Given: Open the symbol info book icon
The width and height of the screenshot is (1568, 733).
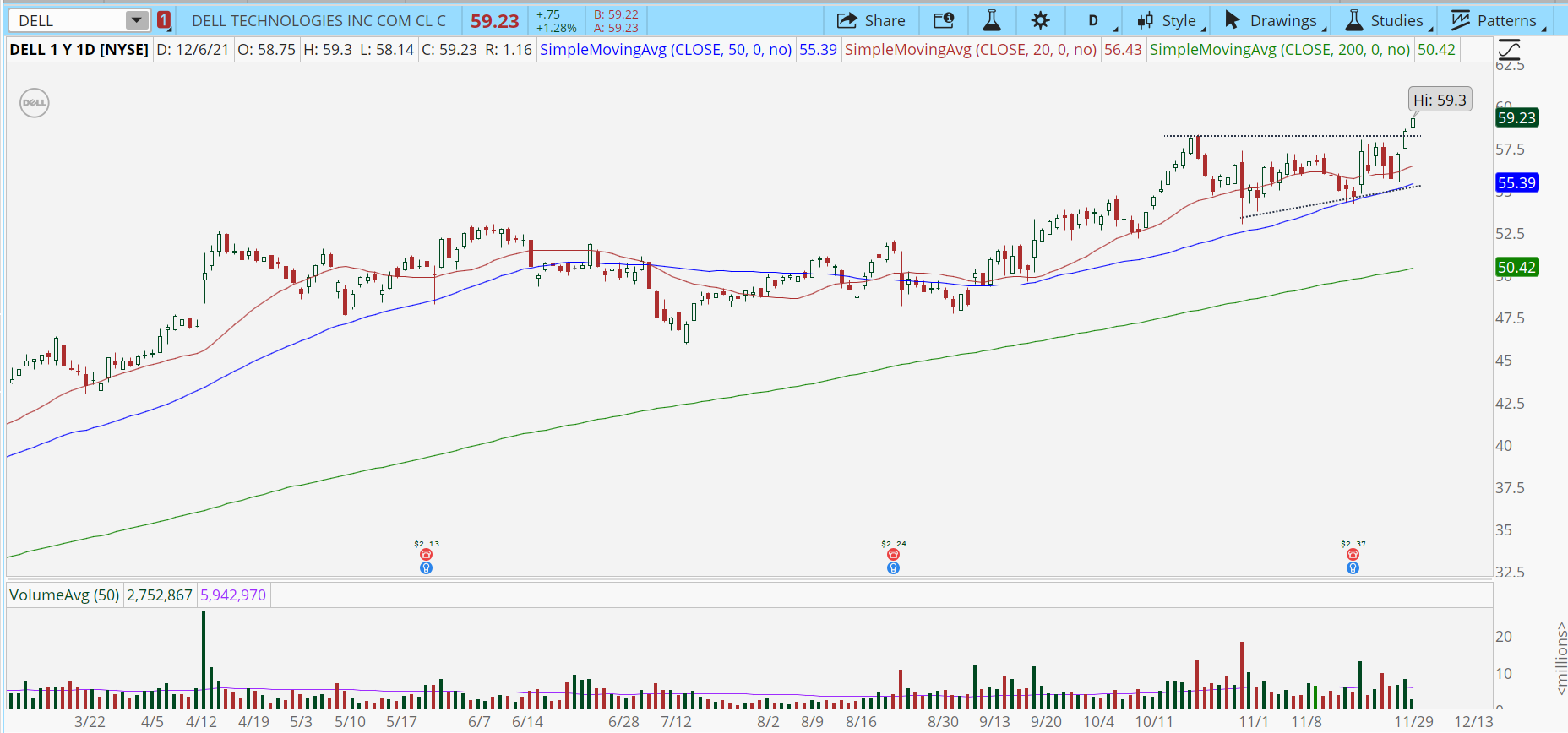Looking at the screenshot, I should pyautogui.click(x=944, y=20).
